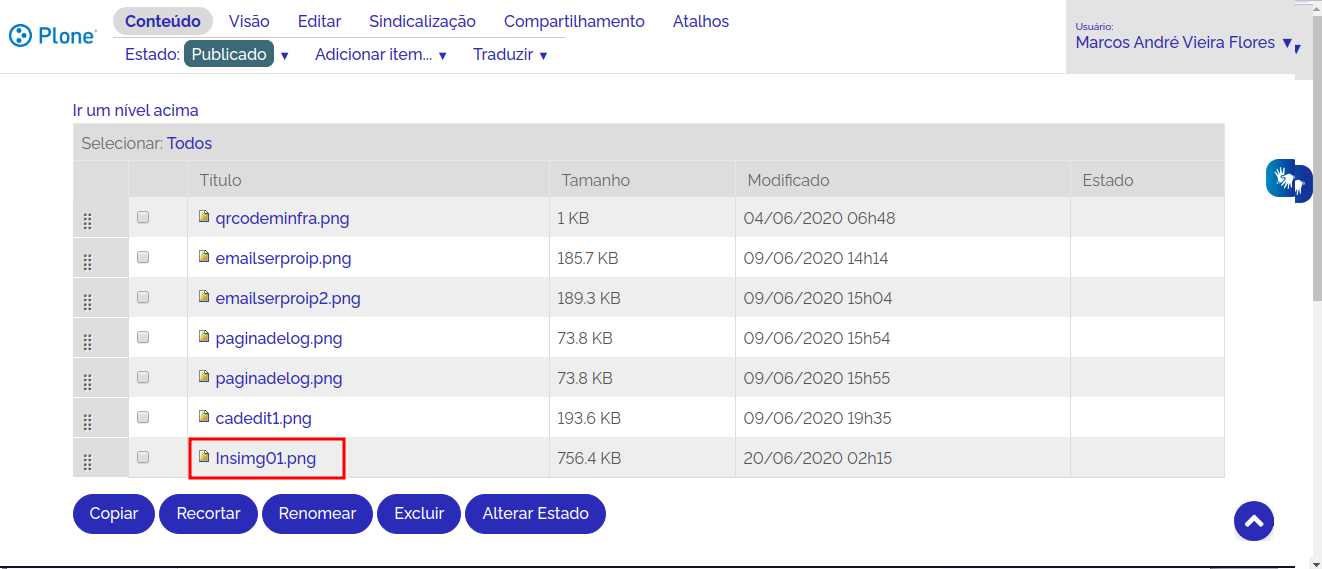Click the 756.4 KB size cell
The width and height of the screenshot is (1322, 569).
pyautogui.click(x=642, y=458)
